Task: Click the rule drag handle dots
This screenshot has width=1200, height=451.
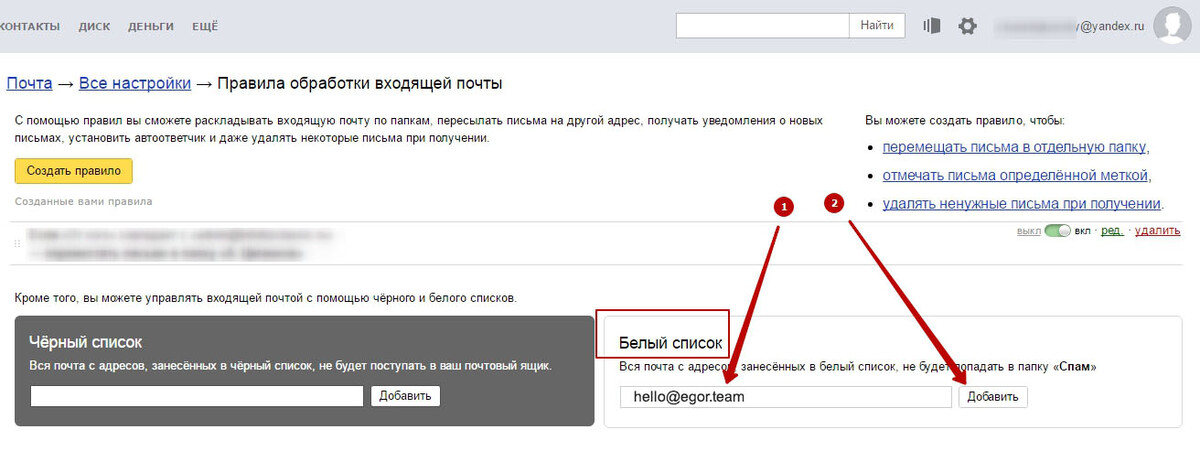Action: coord(18,244)
